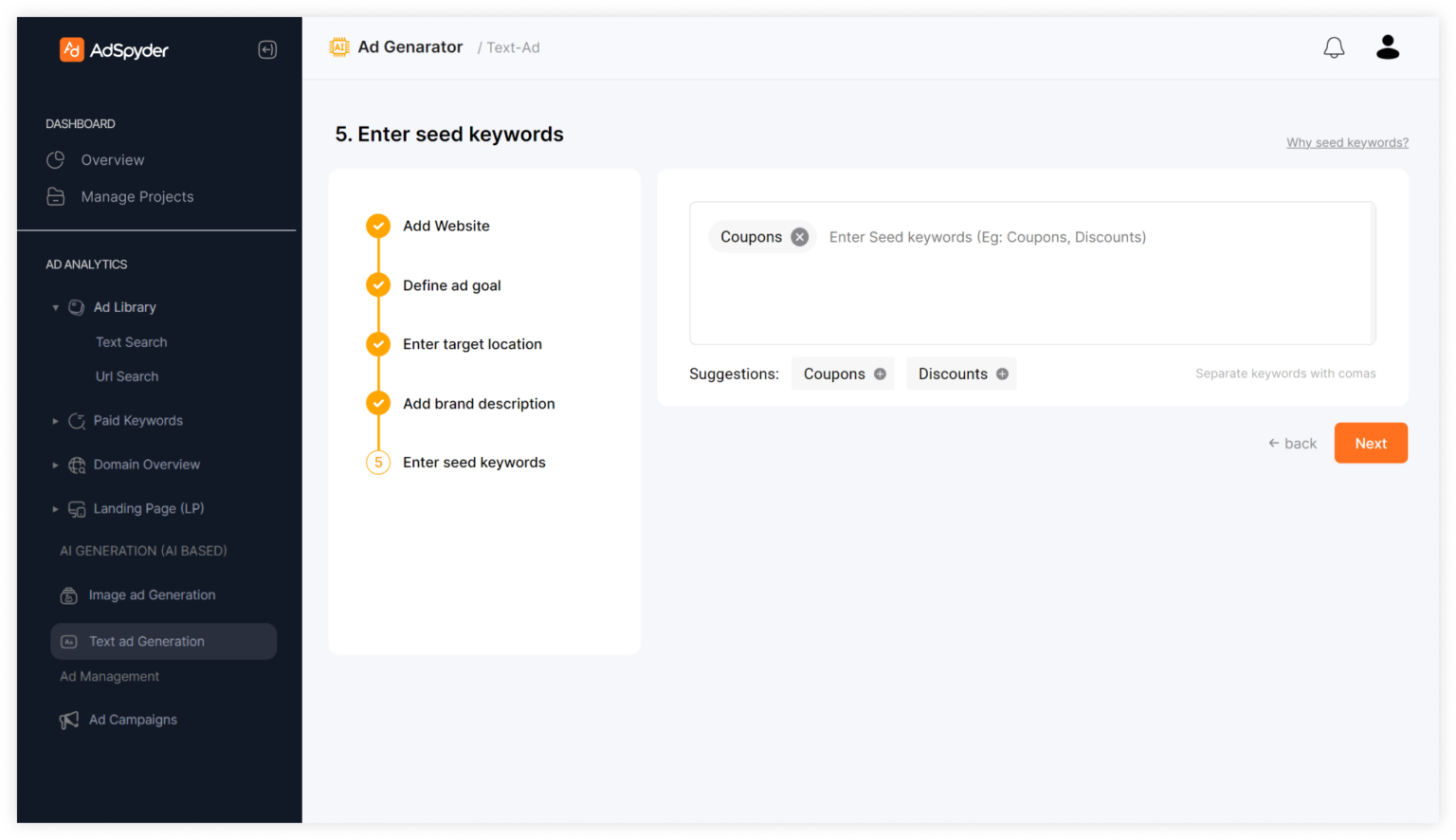Add the Discounts suggestion with plus icon
Image resolution: width=1456 pixels, height=840 pixels.
1002,374
